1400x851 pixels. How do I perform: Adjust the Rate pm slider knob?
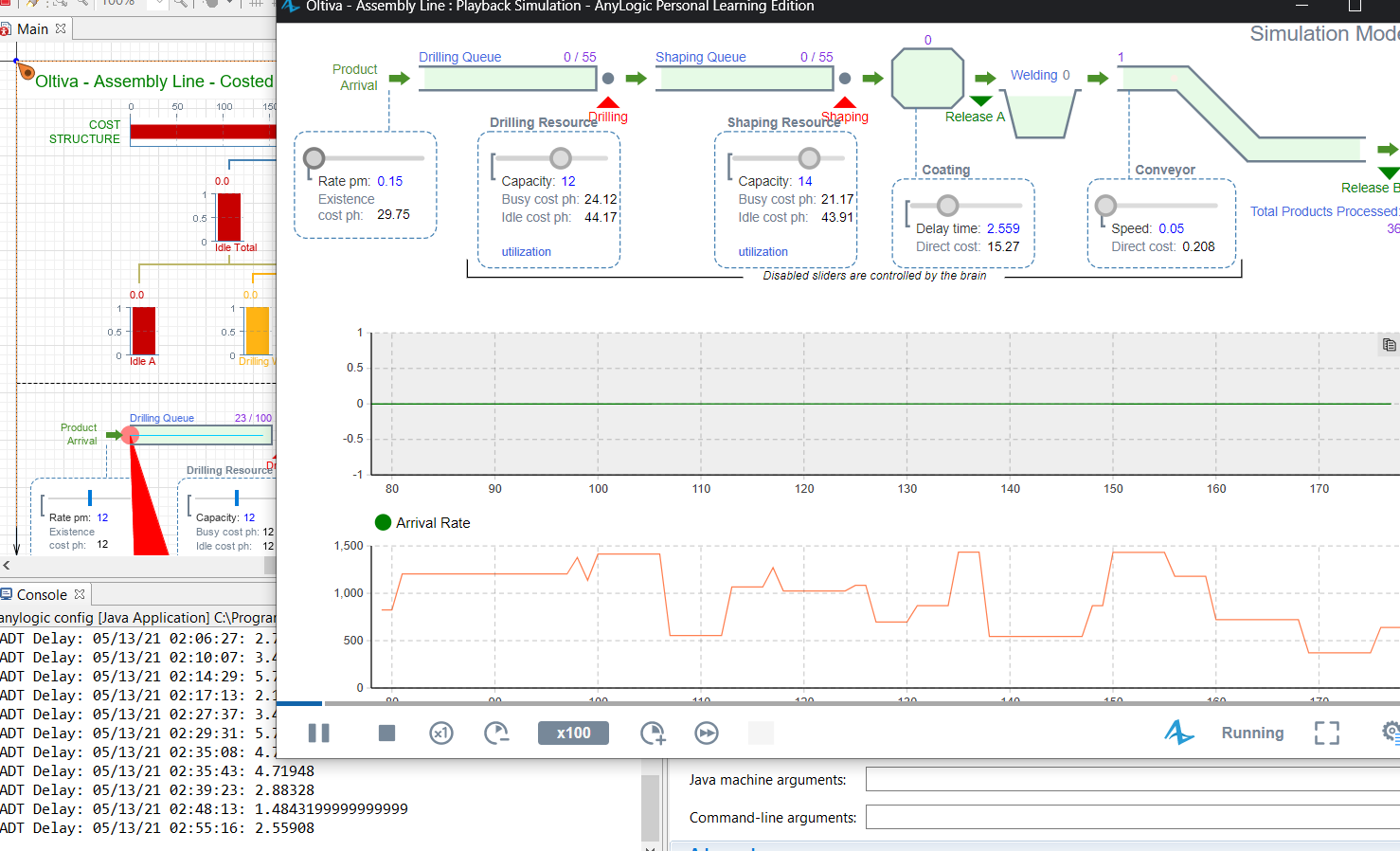click(x=314, y=157)
